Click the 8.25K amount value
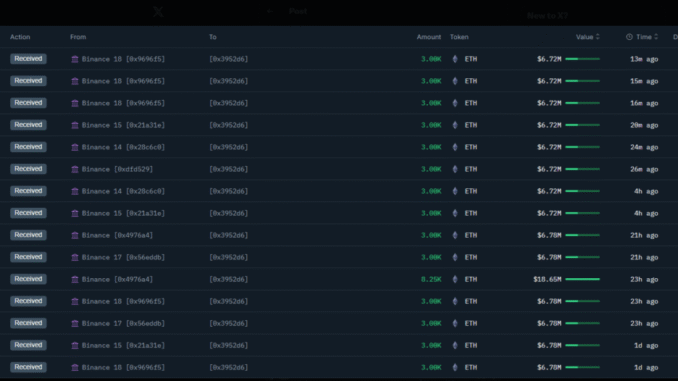Viewport: 678px width, 381px height. (x=431, y=279)
